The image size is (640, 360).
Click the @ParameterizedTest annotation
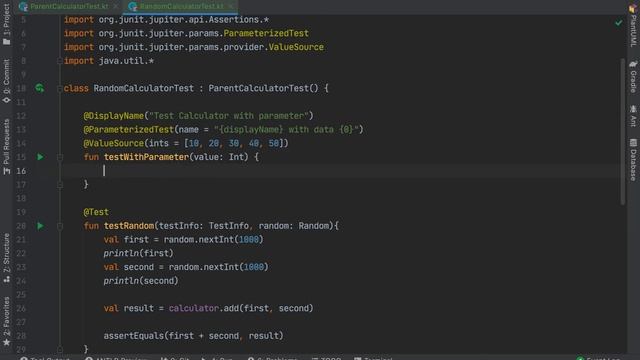(129, 130)
